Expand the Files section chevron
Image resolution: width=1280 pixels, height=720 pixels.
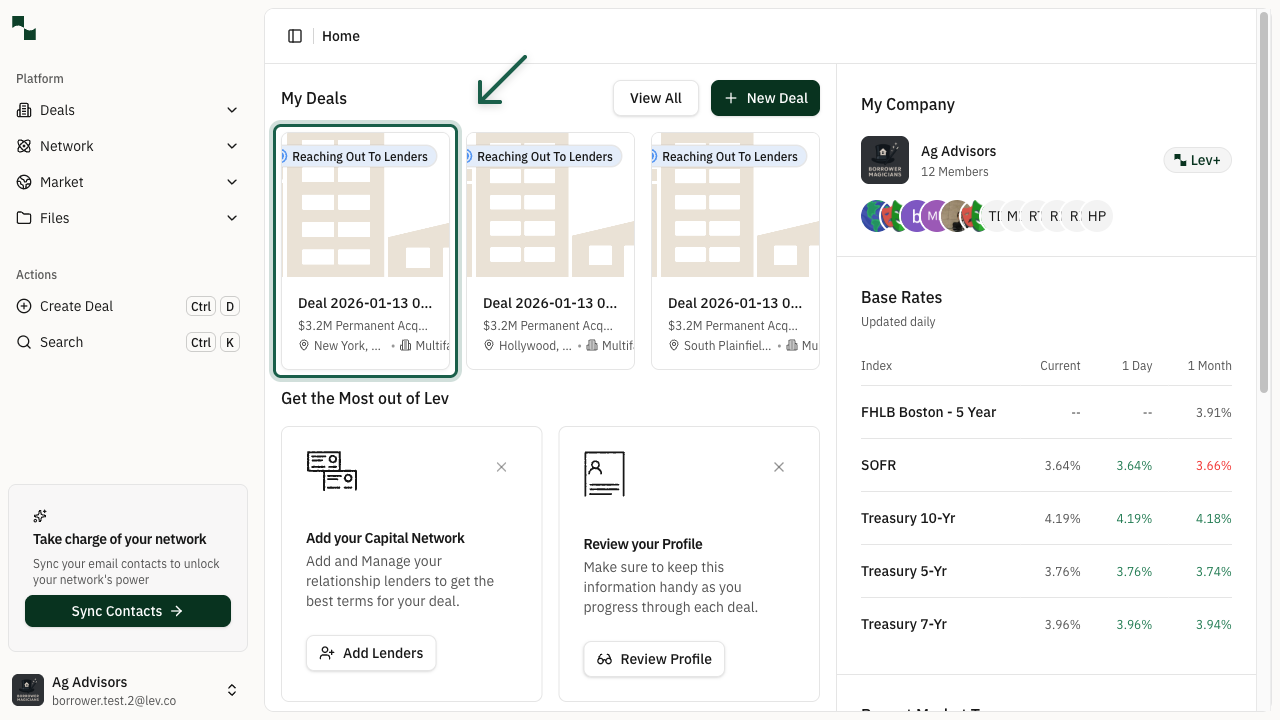232,218
